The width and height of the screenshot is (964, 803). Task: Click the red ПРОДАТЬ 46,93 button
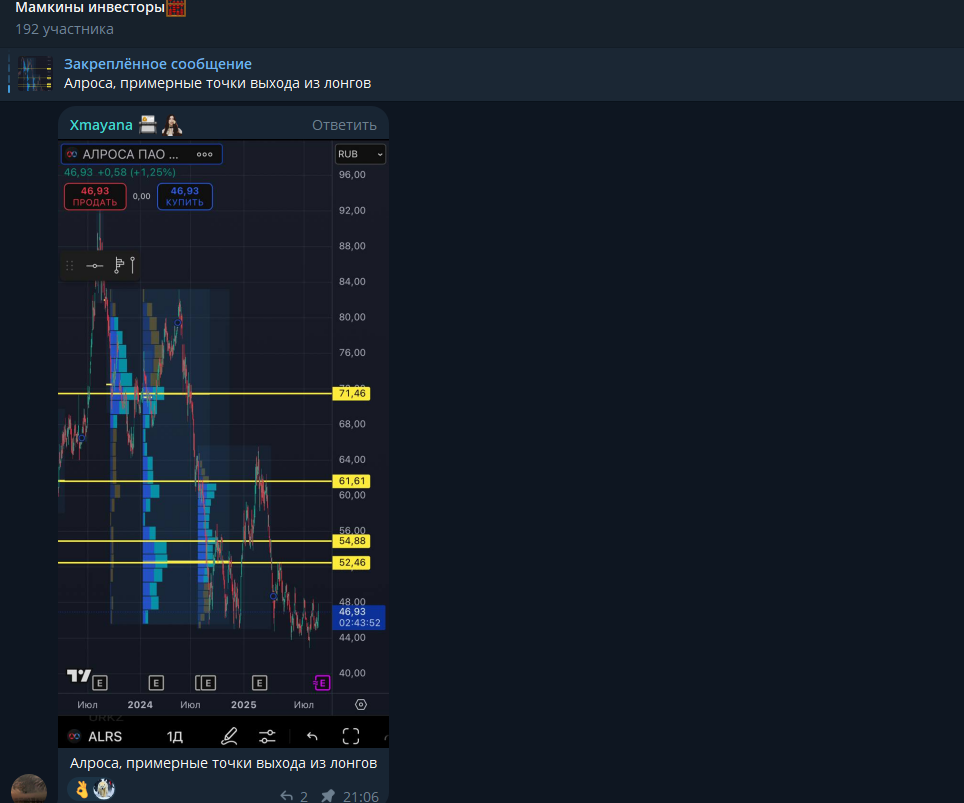95,197
